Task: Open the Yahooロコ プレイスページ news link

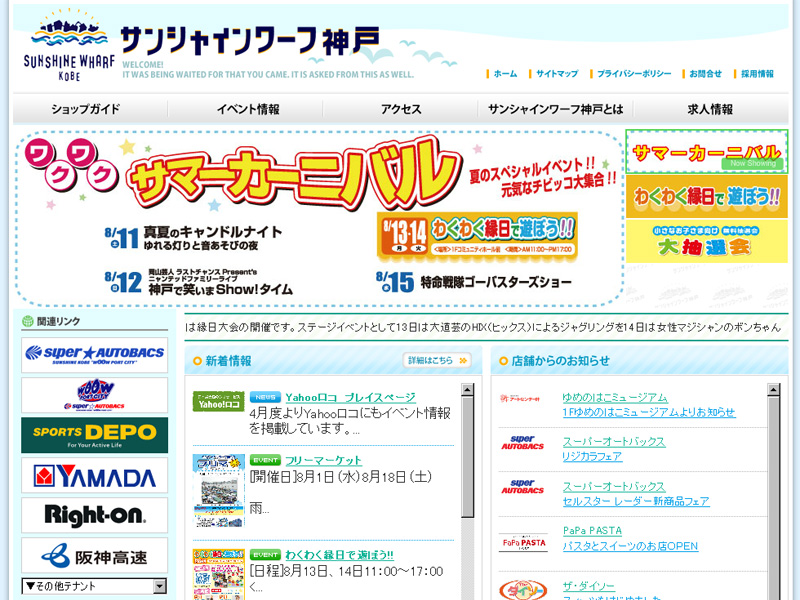Action: (351, 397)
